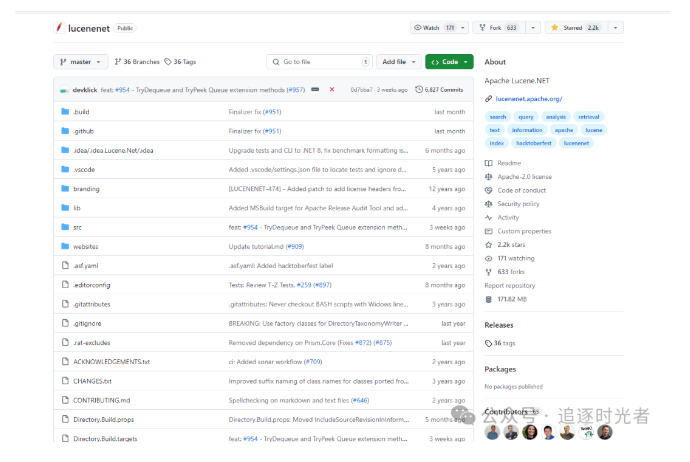Click the Report repository link
690x462 pixels.
pos(510,286)
